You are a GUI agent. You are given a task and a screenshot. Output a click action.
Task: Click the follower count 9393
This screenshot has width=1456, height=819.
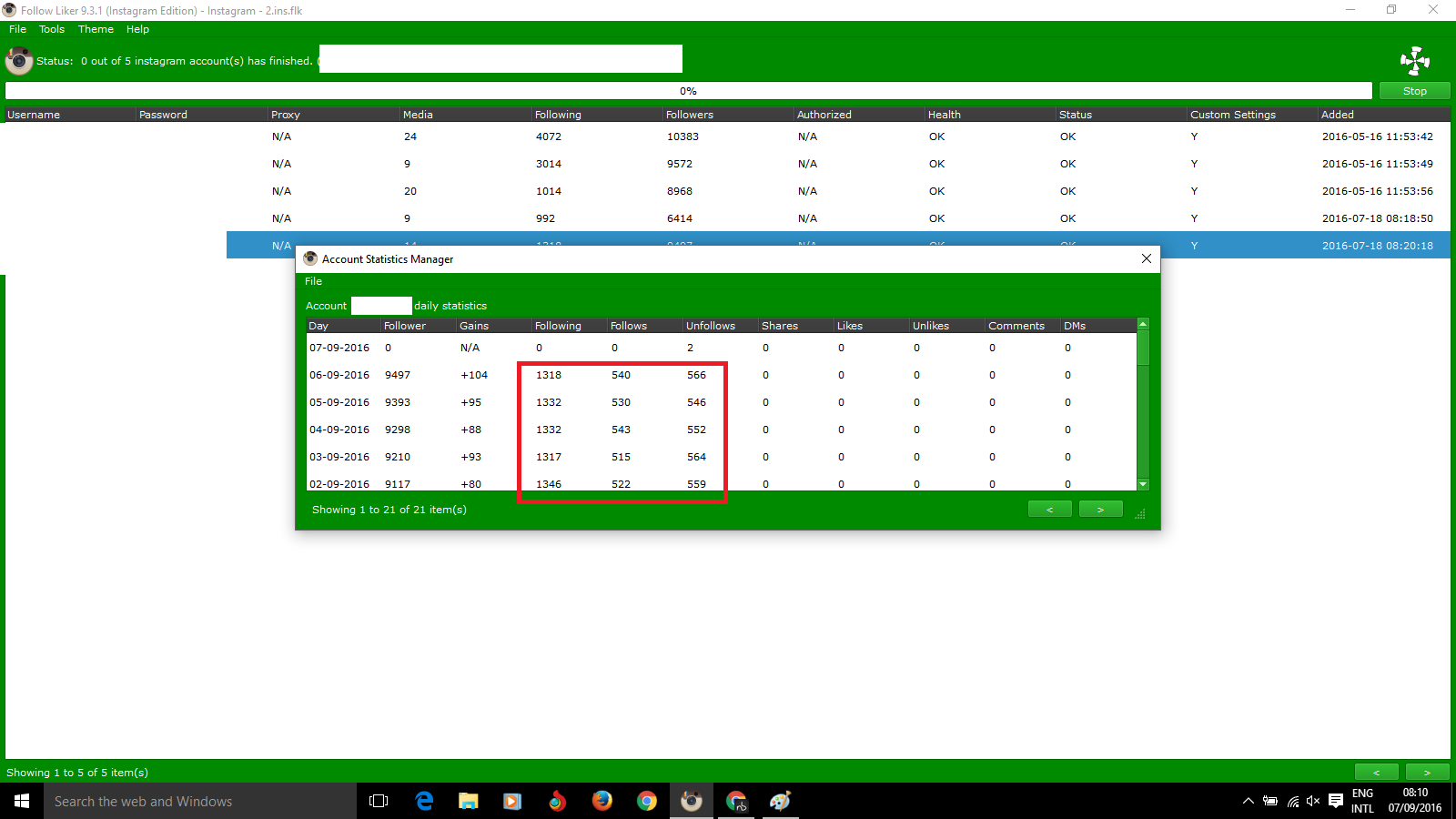[x=398, y=402]
